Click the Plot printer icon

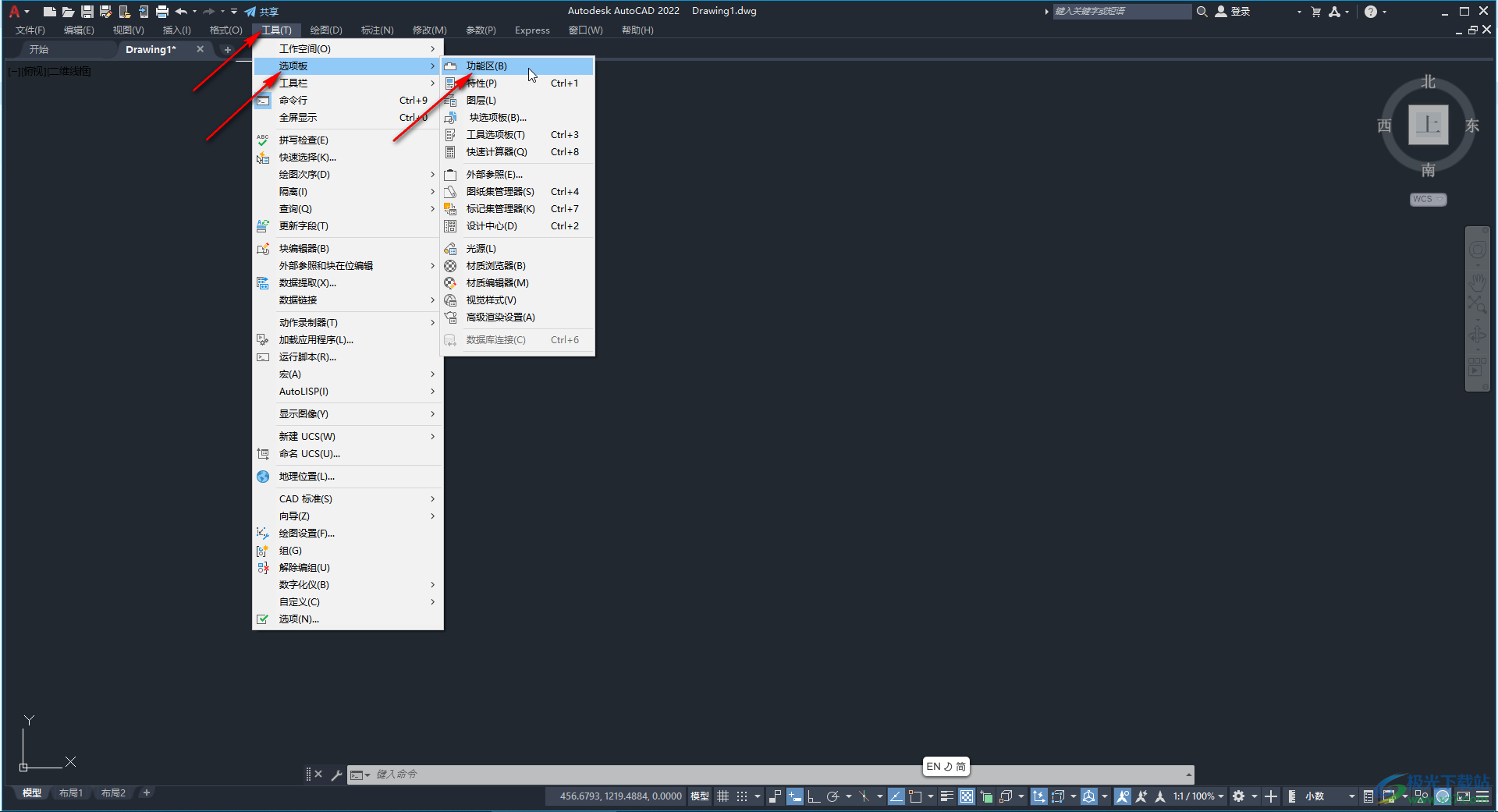coord(162,12)
